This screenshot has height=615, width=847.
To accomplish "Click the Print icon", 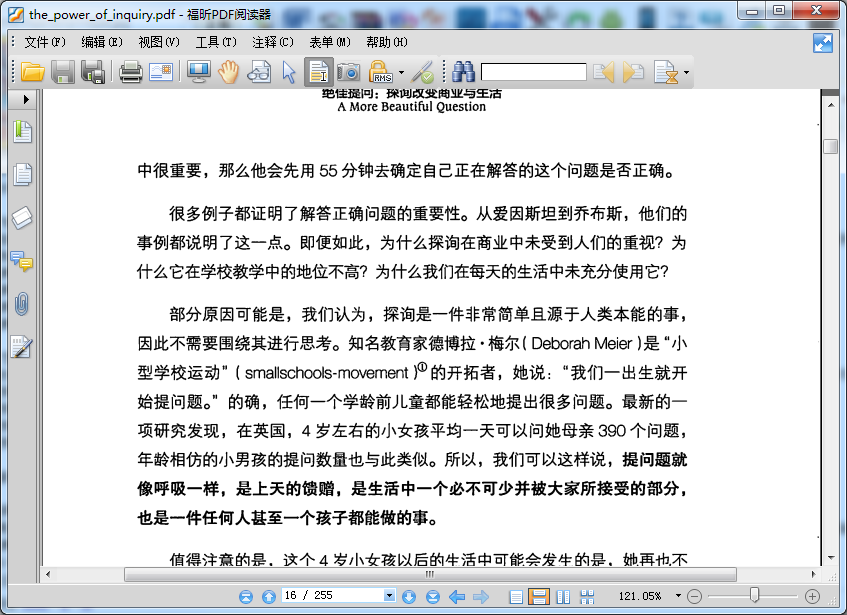I will (x=131, y=72).
